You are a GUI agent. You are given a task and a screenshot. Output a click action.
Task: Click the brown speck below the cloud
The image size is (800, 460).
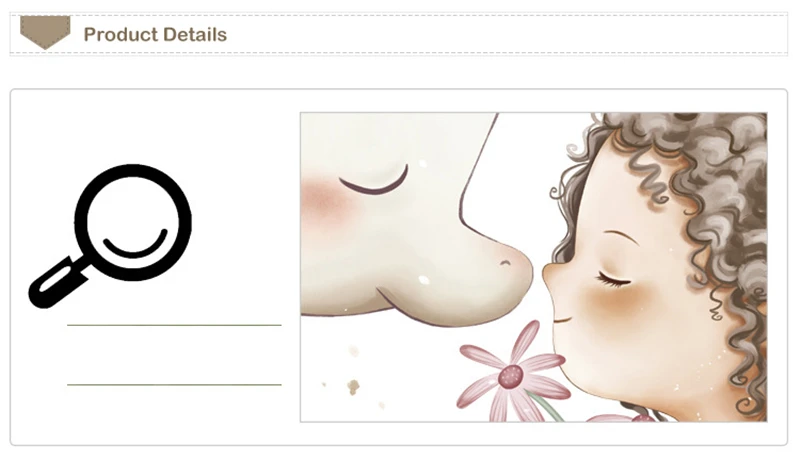pyautogui.click(x=353, y=387)
